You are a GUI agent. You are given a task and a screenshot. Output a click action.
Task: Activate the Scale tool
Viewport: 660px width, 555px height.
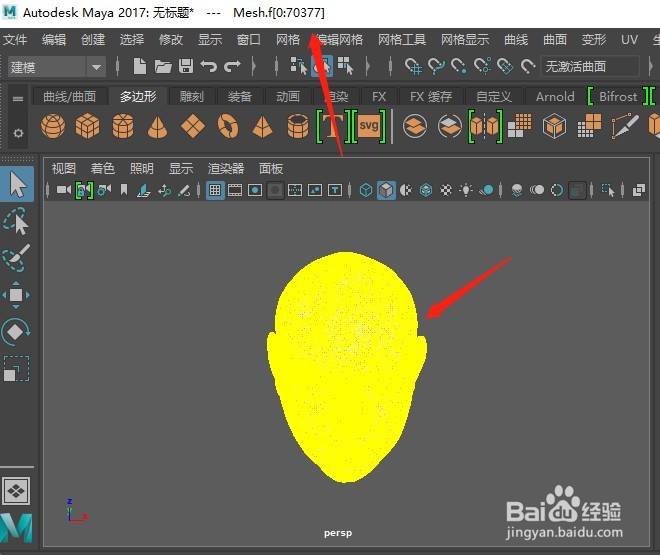tap(16, 369)
